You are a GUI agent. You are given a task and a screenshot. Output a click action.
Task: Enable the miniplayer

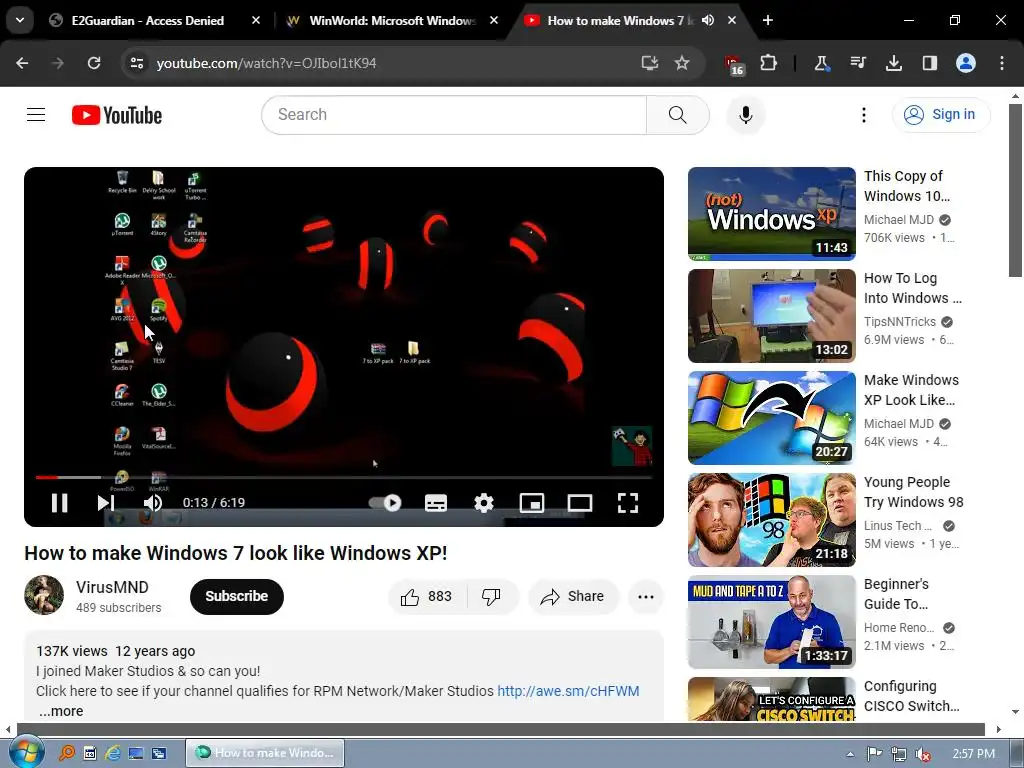(532, 503)
